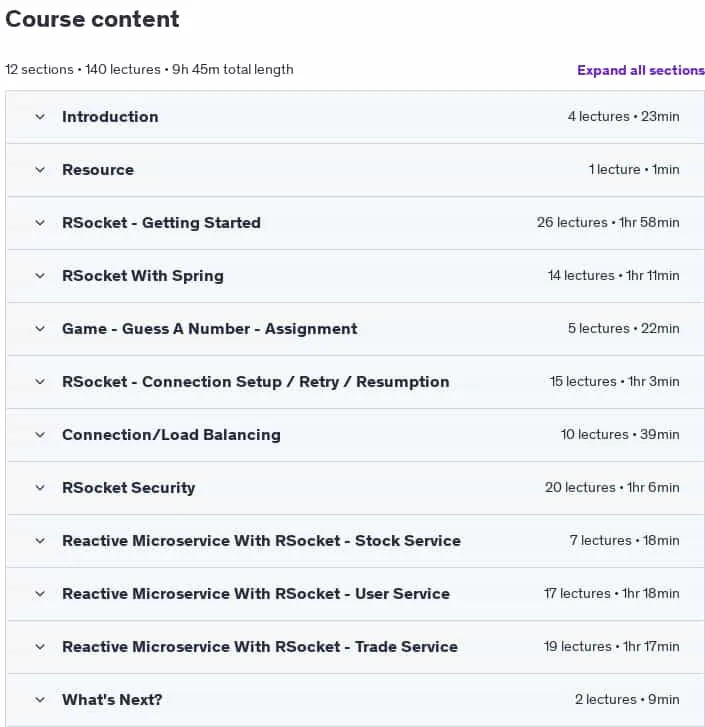This screenshot has width=705, height=727.
Task: Click the '2 lectures • 9min' row summary
Action: (627, 699)
